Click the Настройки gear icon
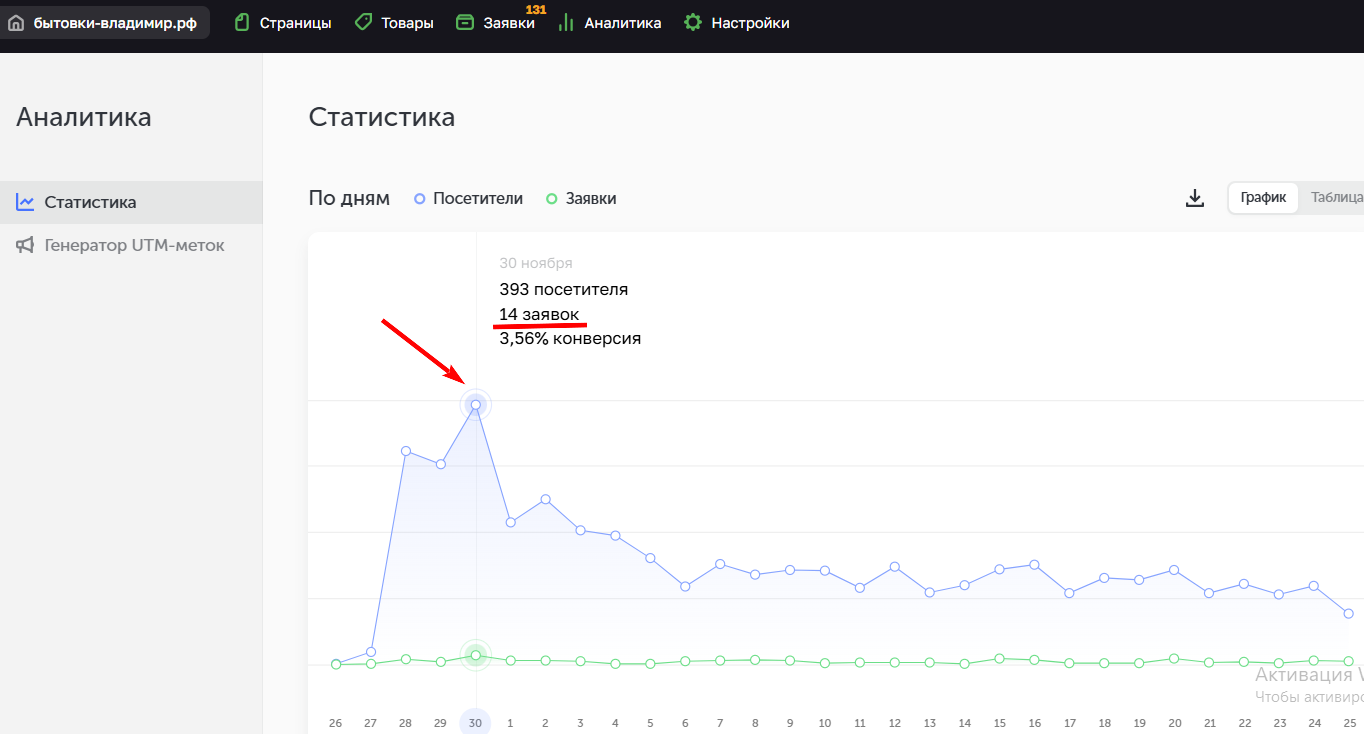 pos(692,23)
